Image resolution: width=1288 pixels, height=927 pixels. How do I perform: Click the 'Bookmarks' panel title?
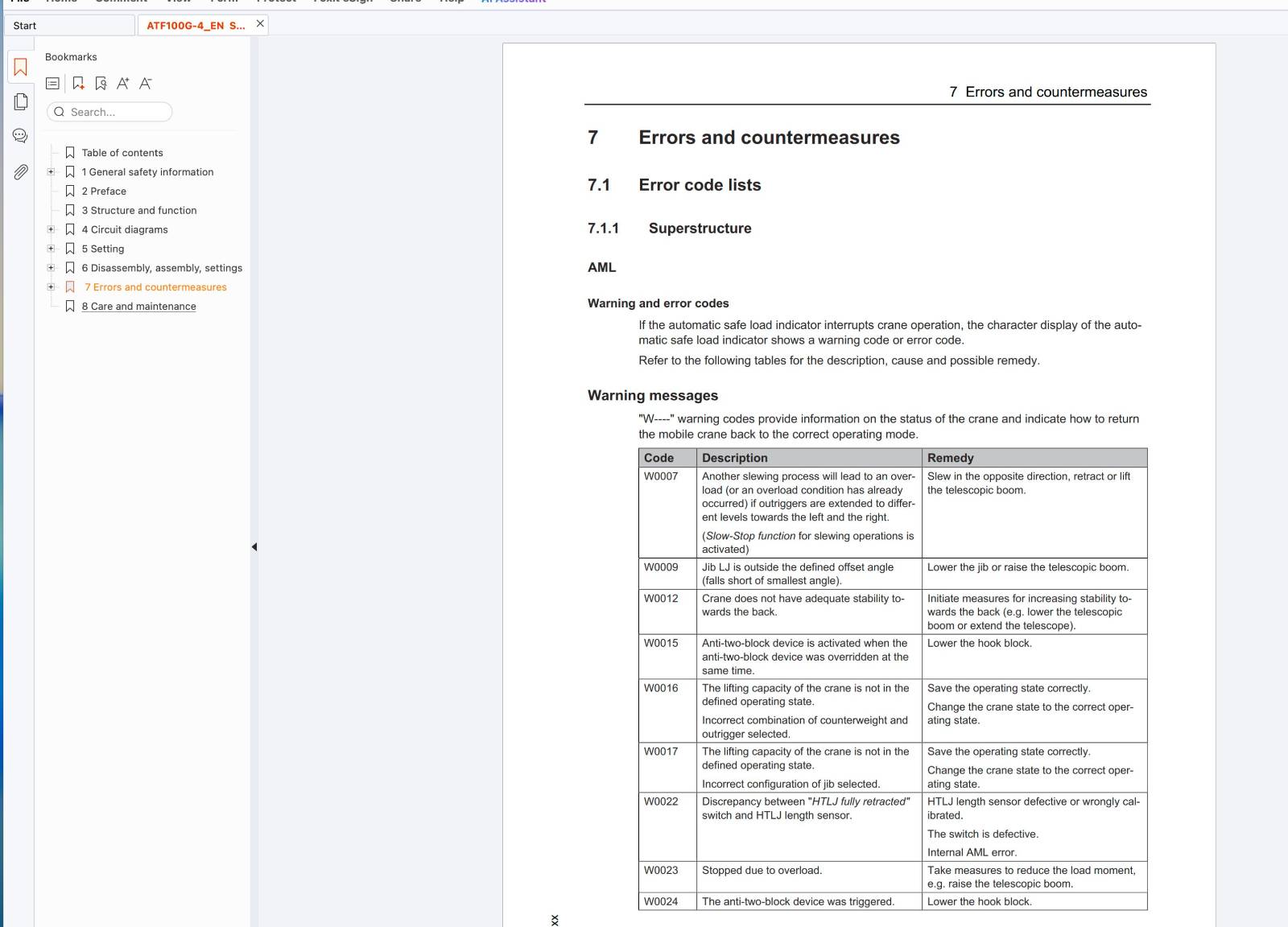71,57
